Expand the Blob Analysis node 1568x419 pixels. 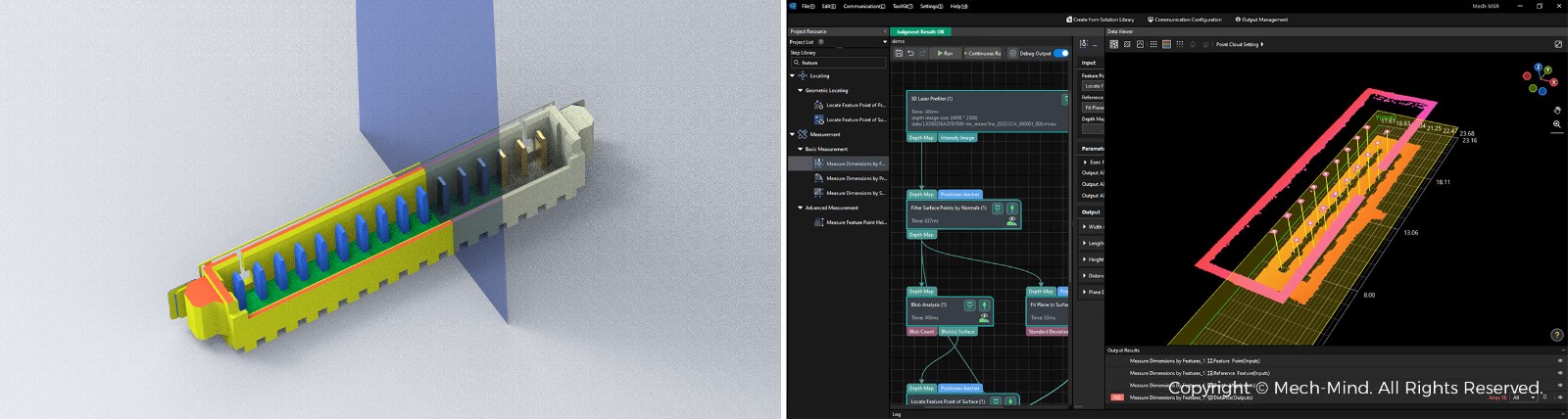(969, 304)
